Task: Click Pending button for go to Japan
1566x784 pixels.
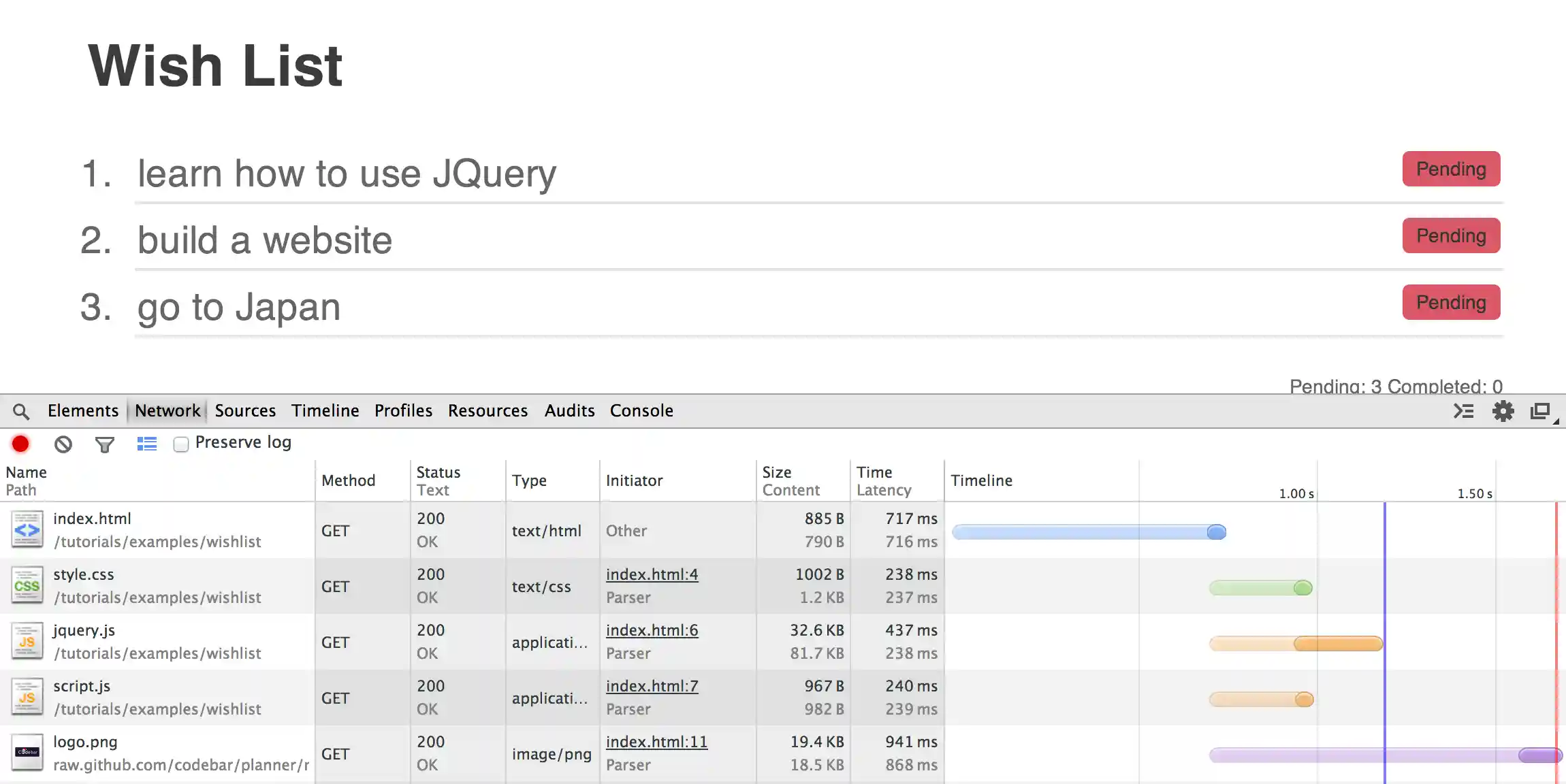Action: tap(1451, 302)
